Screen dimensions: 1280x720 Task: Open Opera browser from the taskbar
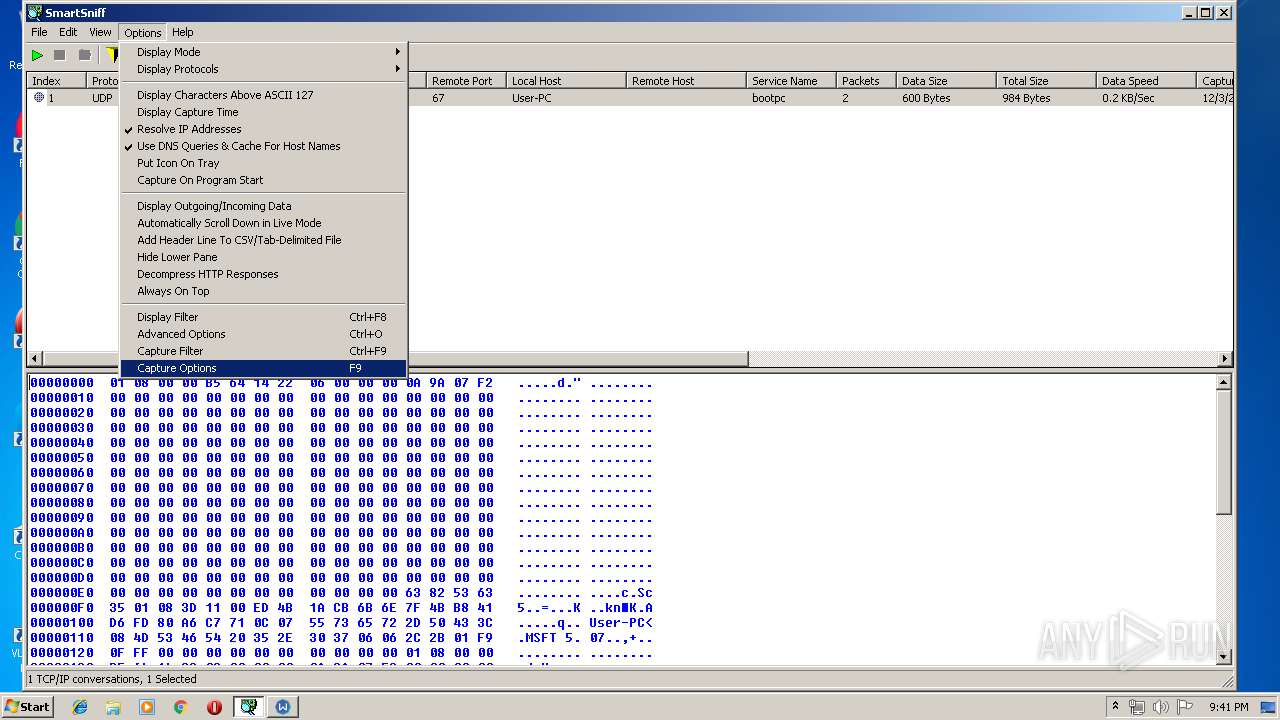tap(214, 707)
